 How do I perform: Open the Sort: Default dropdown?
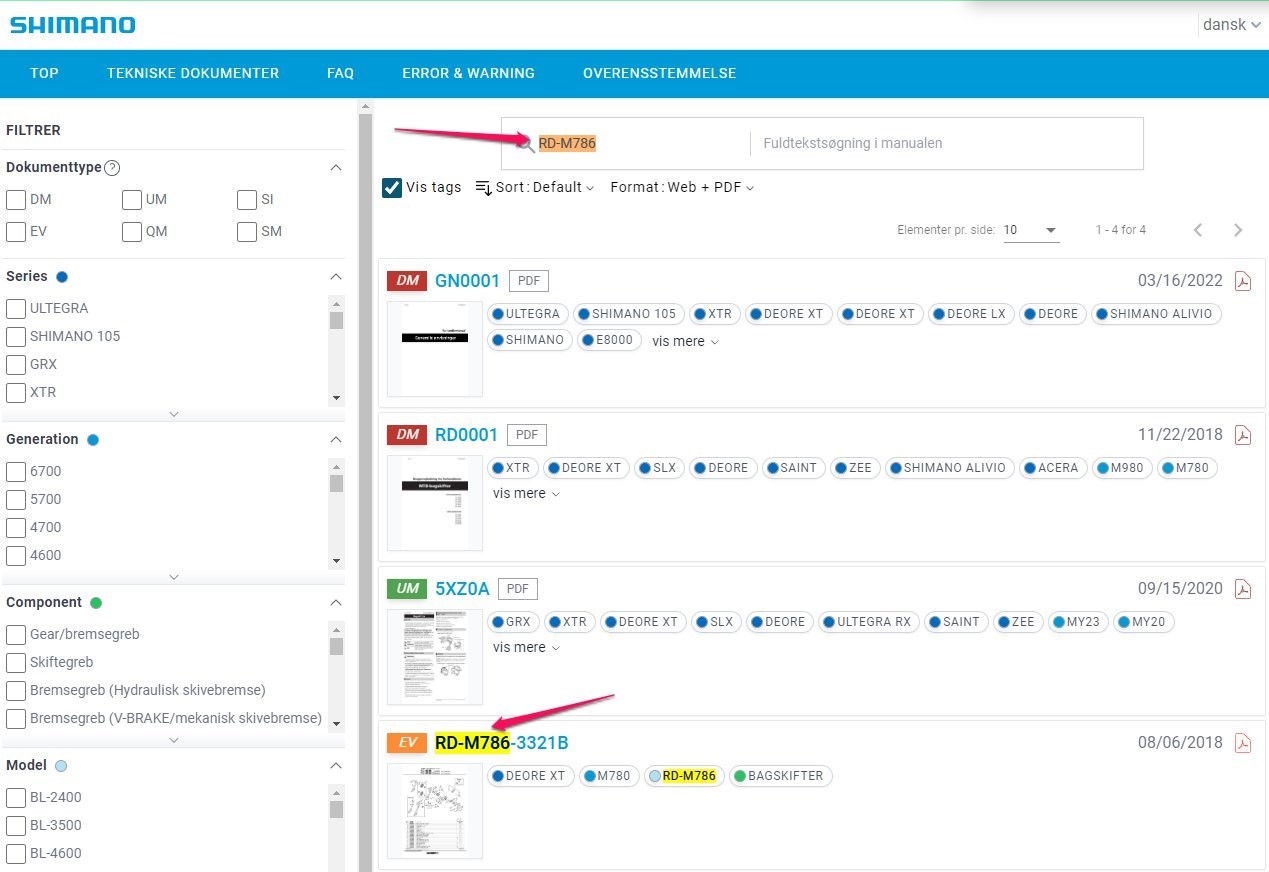544,187
